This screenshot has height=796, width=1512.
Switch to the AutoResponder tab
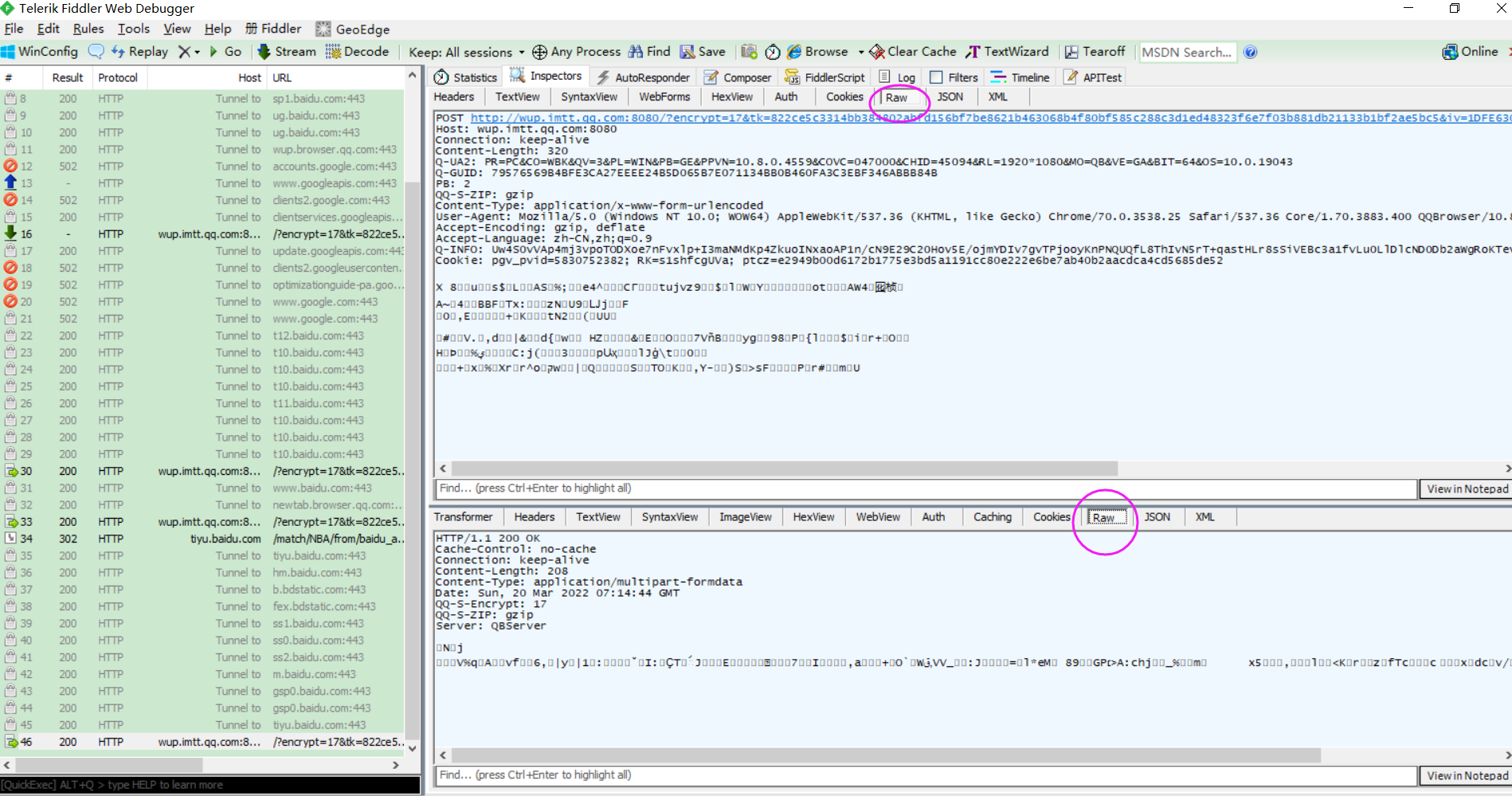pyautogui.click(x=644, y=77)
